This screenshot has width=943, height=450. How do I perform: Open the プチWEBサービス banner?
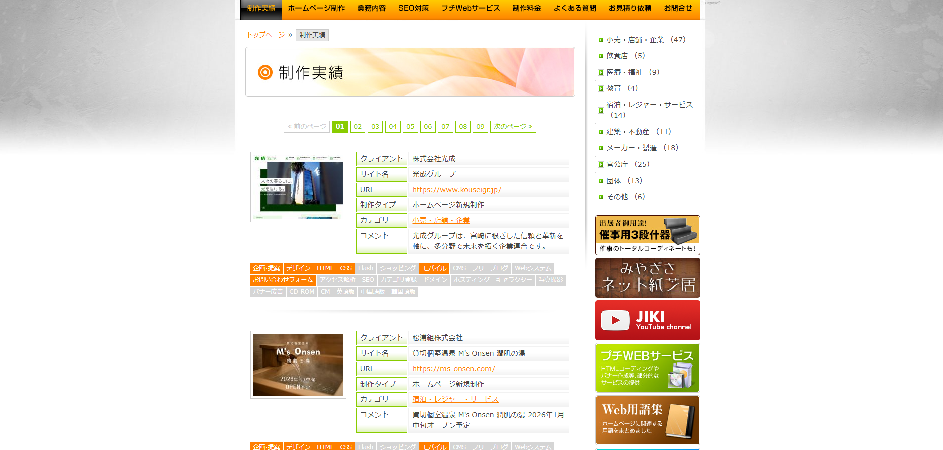pyautogui.click(x=647, y=368)
